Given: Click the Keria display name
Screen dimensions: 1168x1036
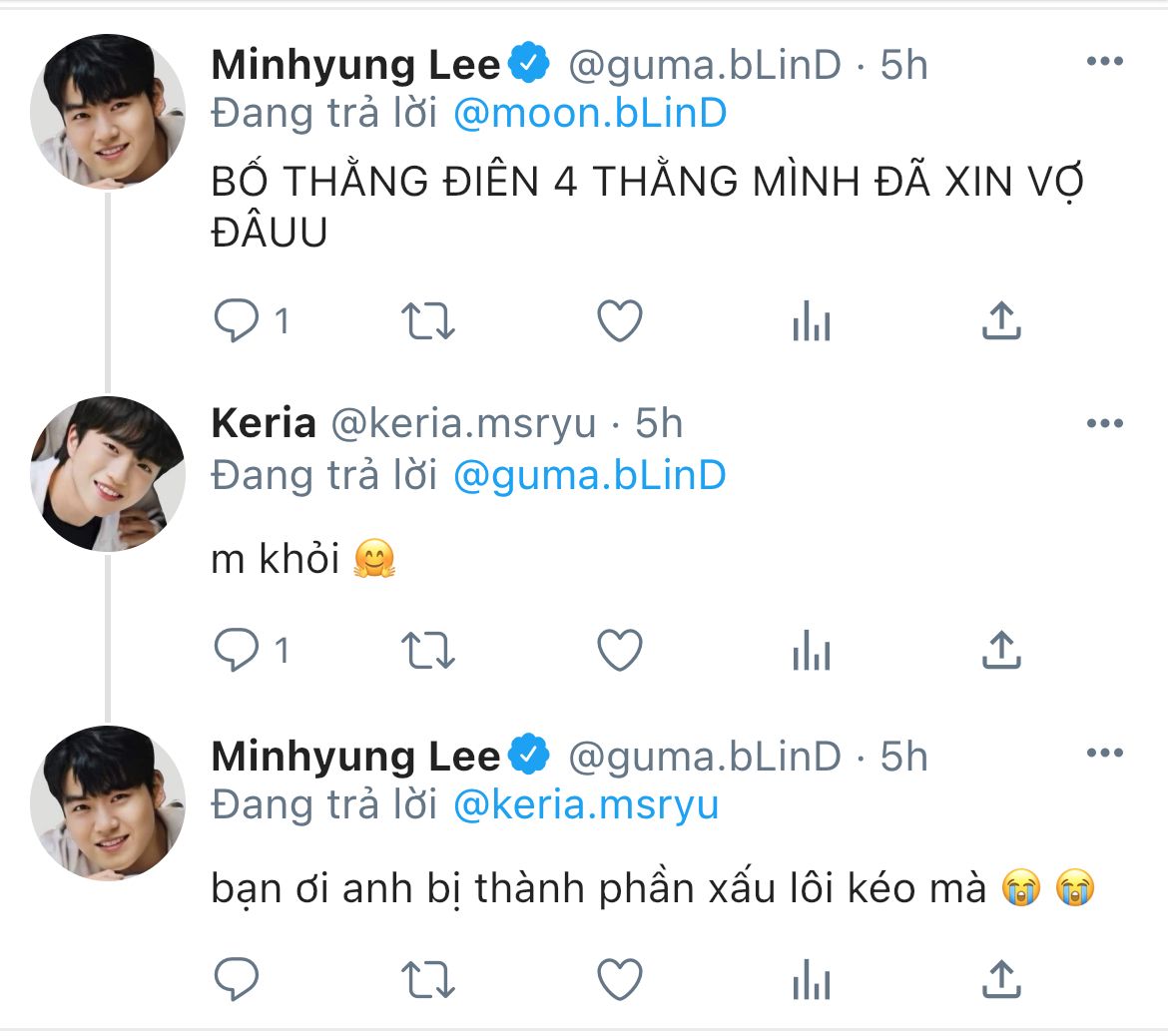Looking at the screenshot, I should pyautogui.click(x=264, y=424).
